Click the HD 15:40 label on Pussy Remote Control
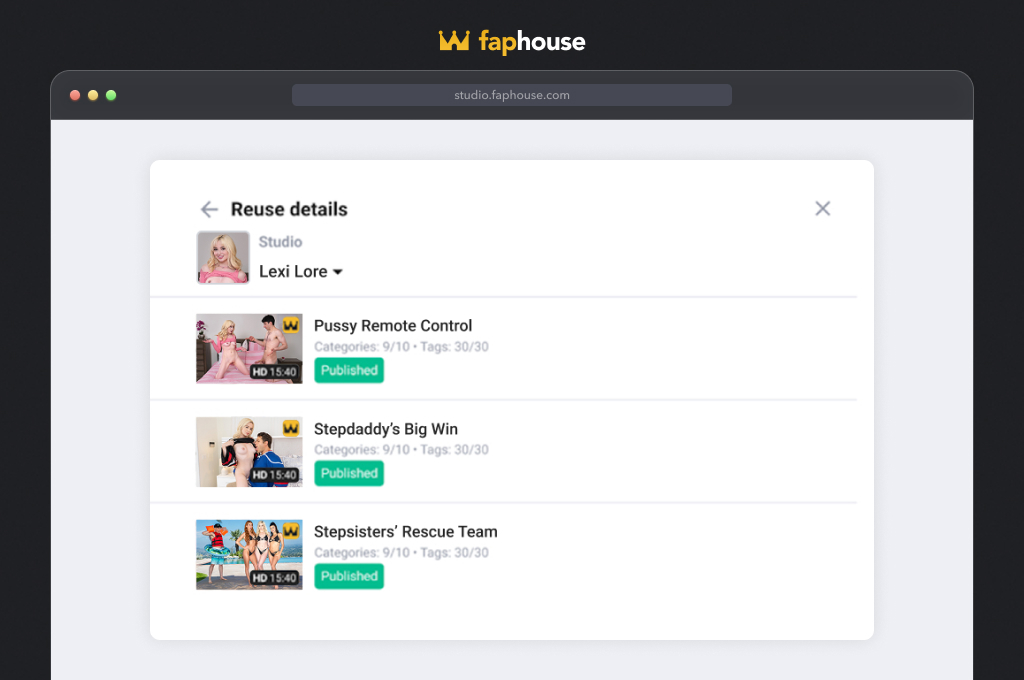The height and width of the screenshot is (680, 1024). click(274, 372)
